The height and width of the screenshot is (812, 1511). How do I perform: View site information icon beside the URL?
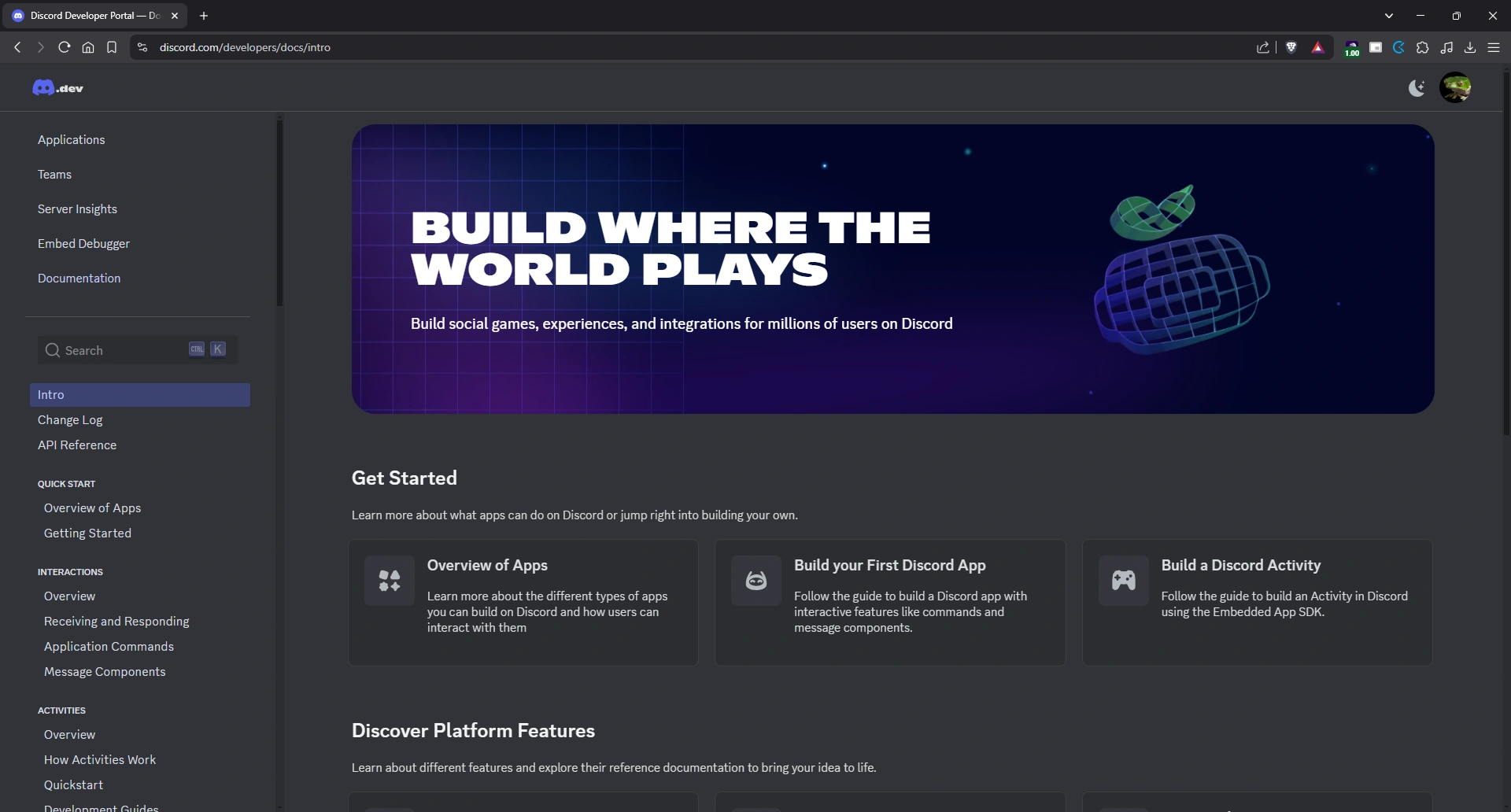pos(142,47)
